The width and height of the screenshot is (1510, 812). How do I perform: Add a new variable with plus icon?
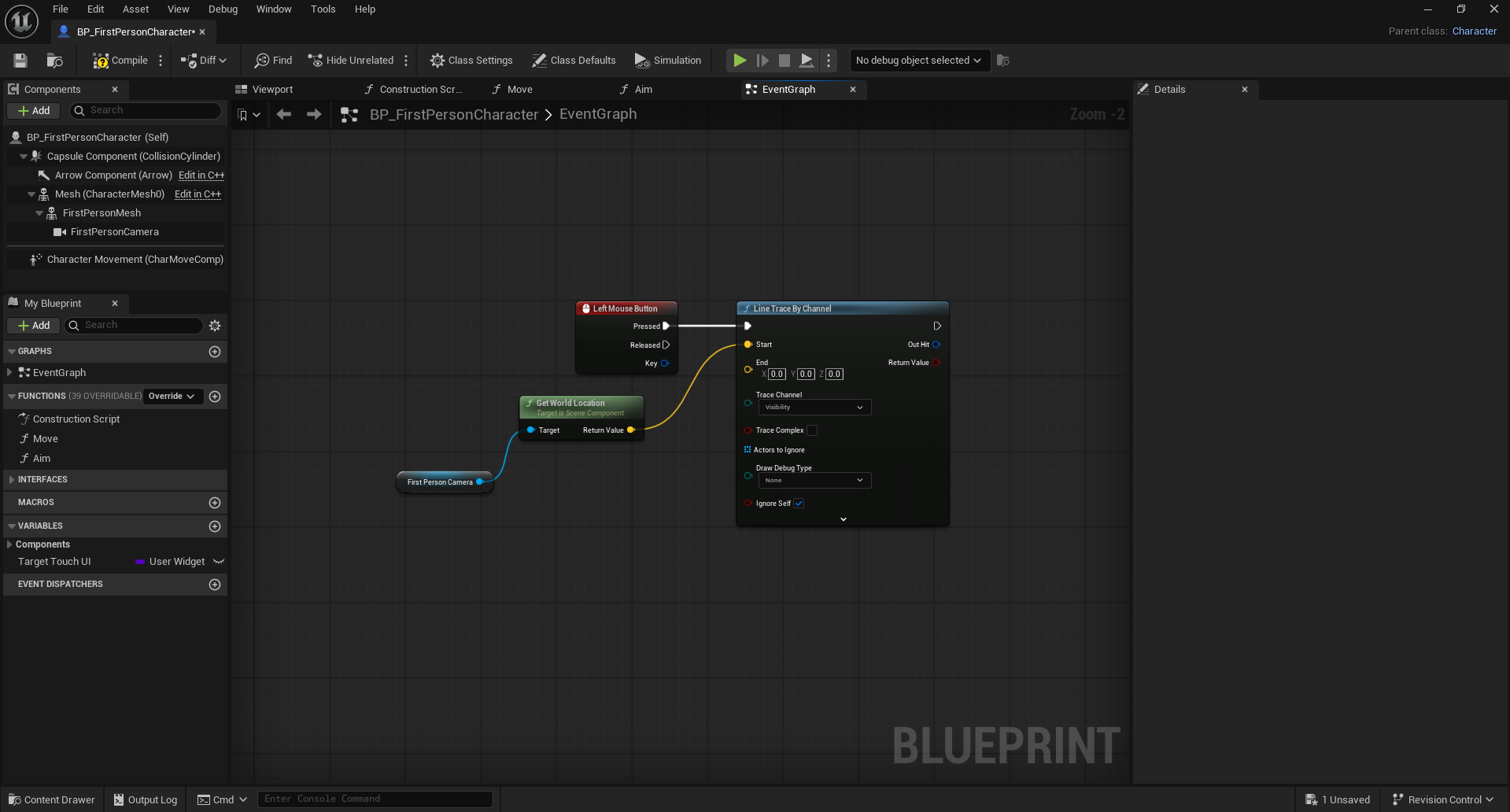(215, 526)
